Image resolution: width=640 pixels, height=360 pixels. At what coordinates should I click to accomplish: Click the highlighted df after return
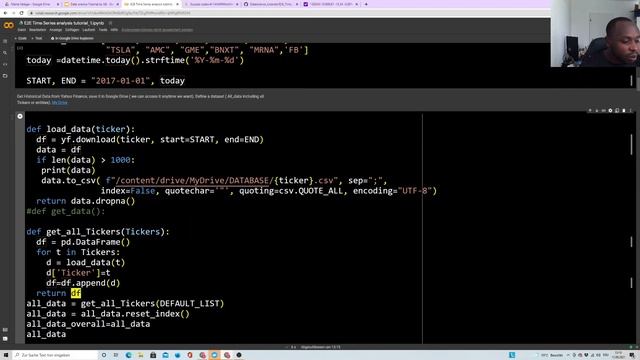(x=76, y=293)
